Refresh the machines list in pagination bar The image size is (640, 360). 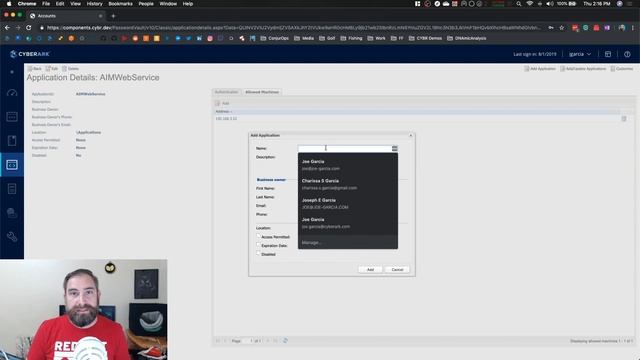pyautogui.click(x=285, y=340)
